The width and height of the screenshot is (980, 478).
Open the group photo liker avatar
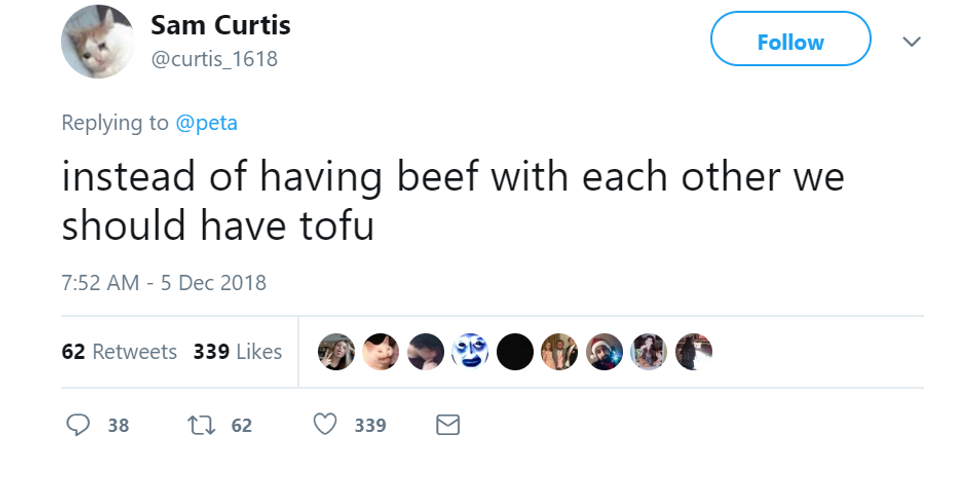(560, 352)
